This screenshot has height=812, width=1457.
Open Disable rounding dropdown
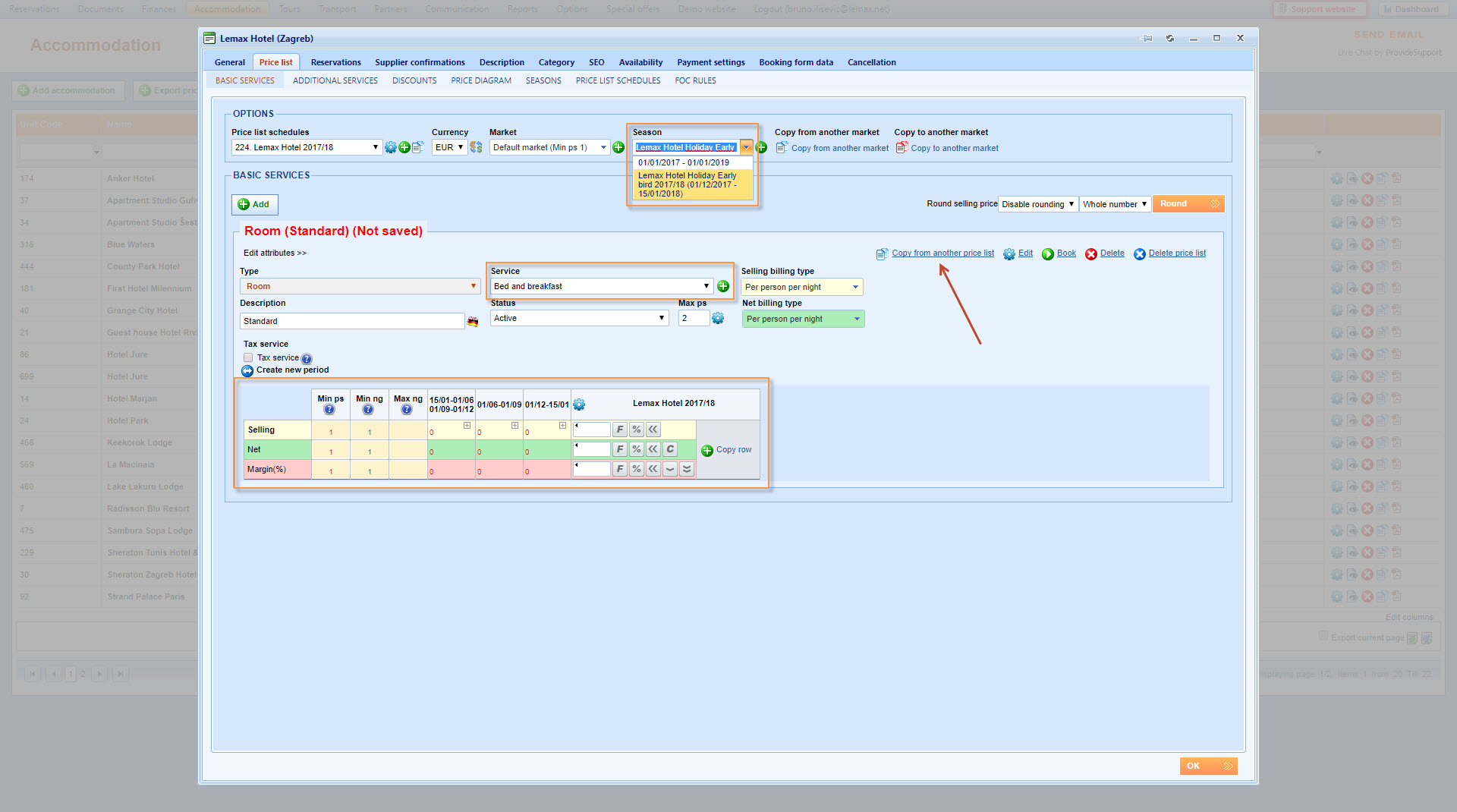point(1037,204)
